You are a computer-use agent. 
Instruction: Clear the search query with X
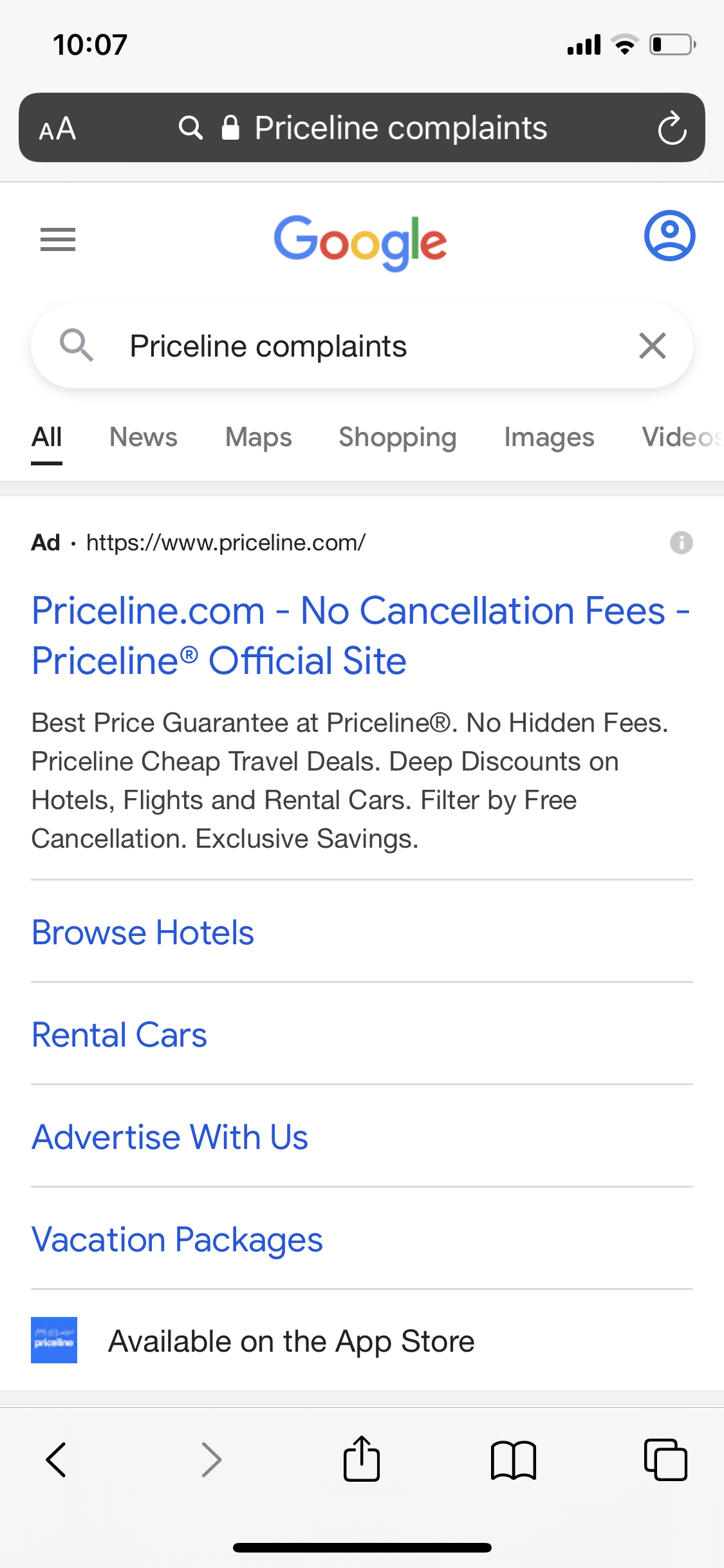652,346
